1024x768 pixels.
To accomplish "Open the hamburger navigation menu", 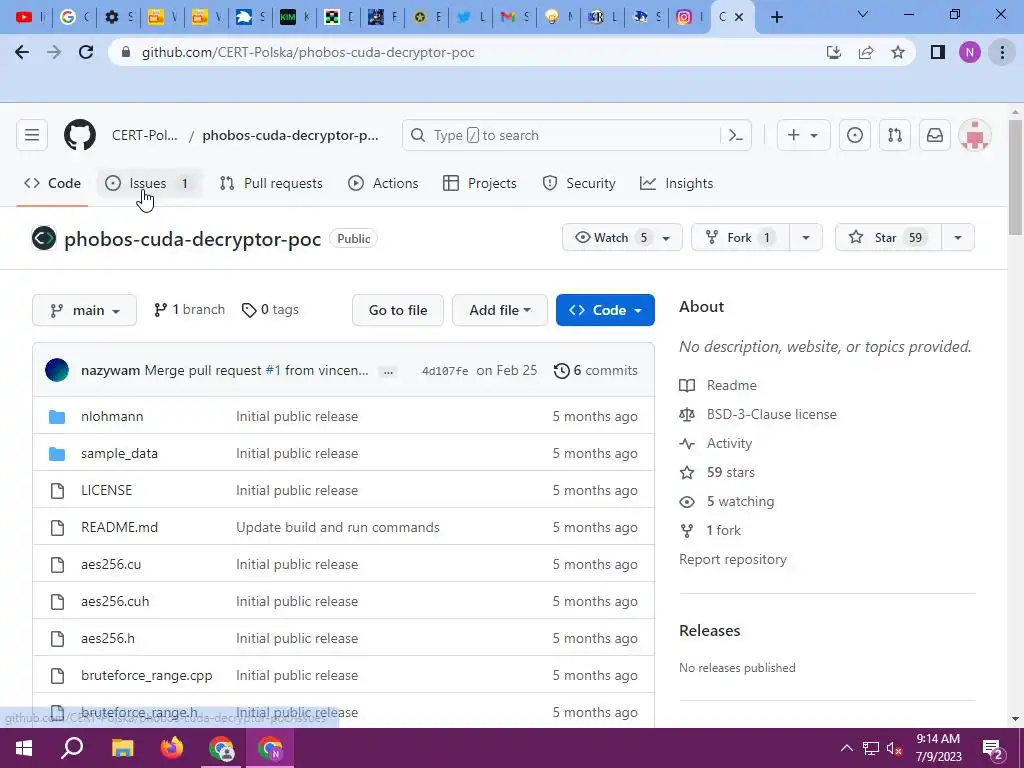I will pyautogui.click(x=32, y=135).
